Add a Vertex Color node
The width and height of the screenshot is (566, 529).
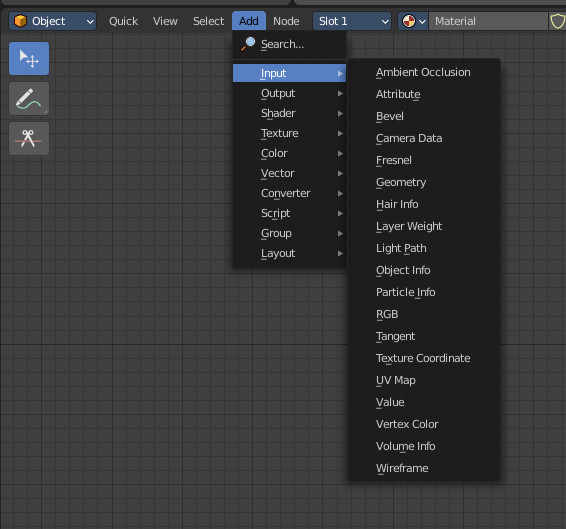pyautogui.click(x=424, y=424)
